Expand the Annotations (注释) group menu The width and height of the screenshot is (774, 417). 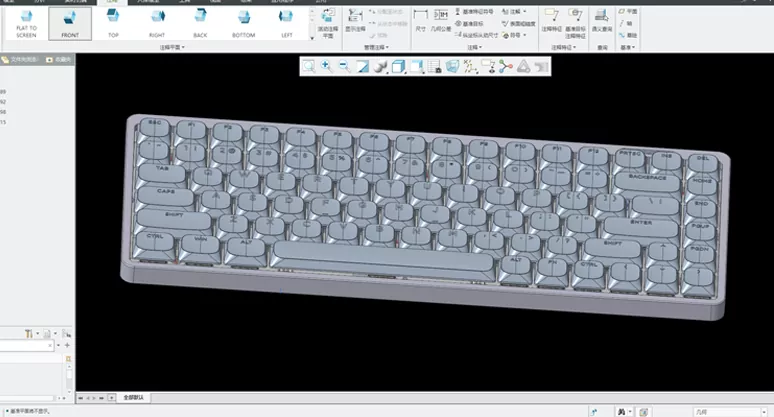pos(474,47)
